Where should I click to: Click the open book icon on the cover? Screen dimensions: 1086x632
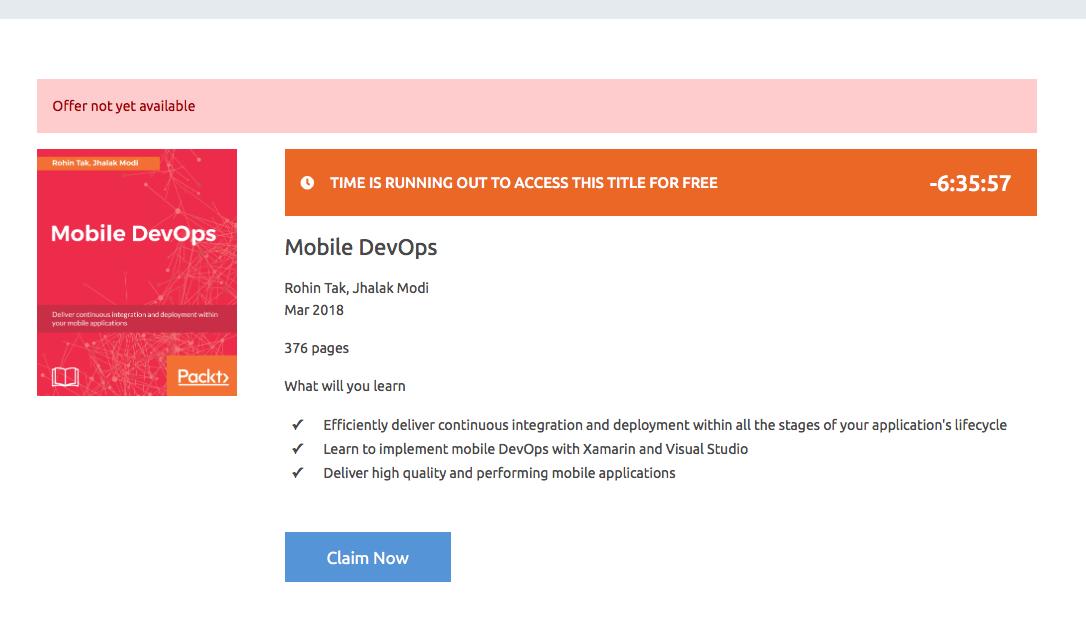66,377
